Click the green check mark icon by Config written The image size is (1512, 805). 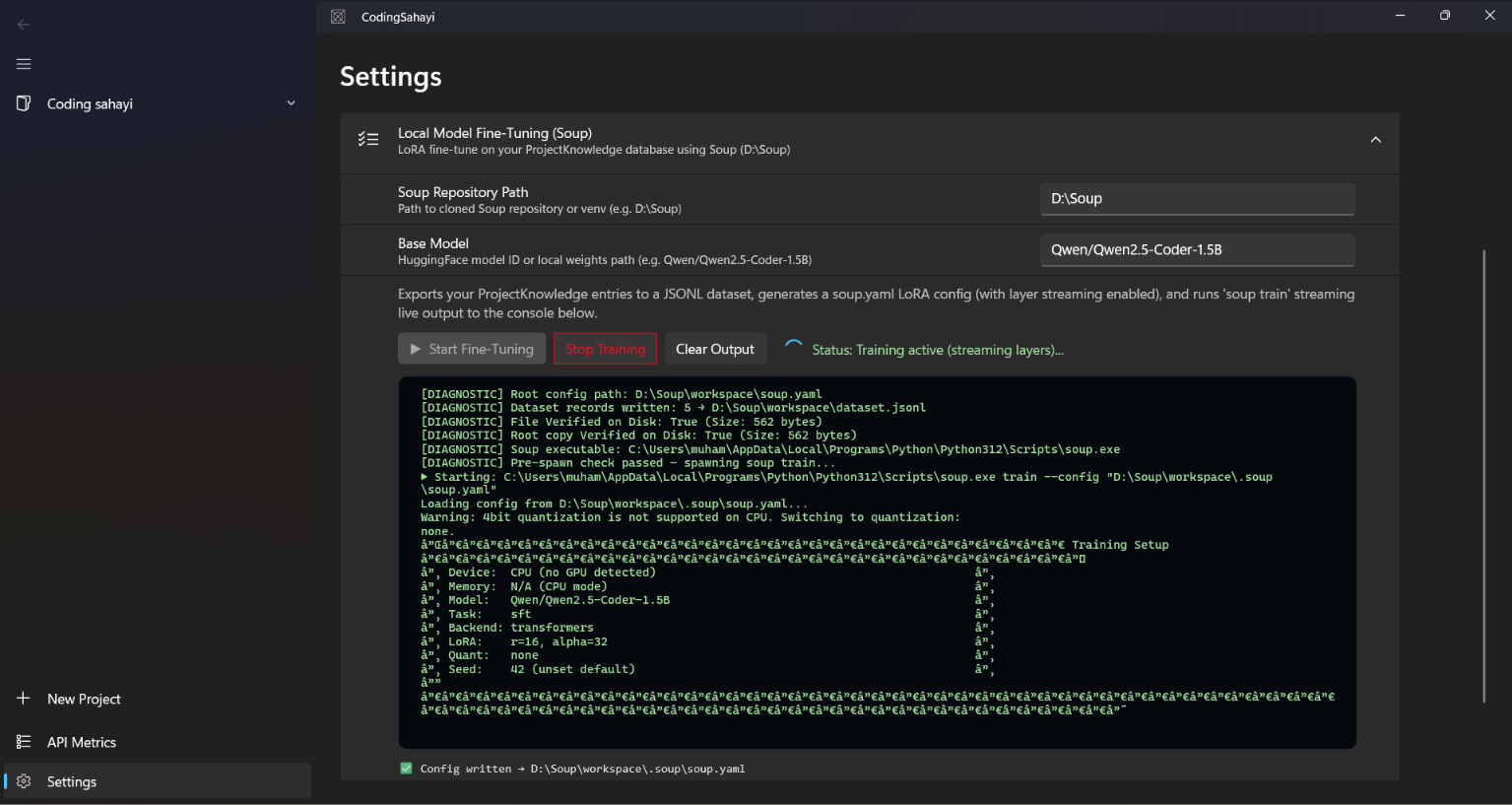(406, 769)
